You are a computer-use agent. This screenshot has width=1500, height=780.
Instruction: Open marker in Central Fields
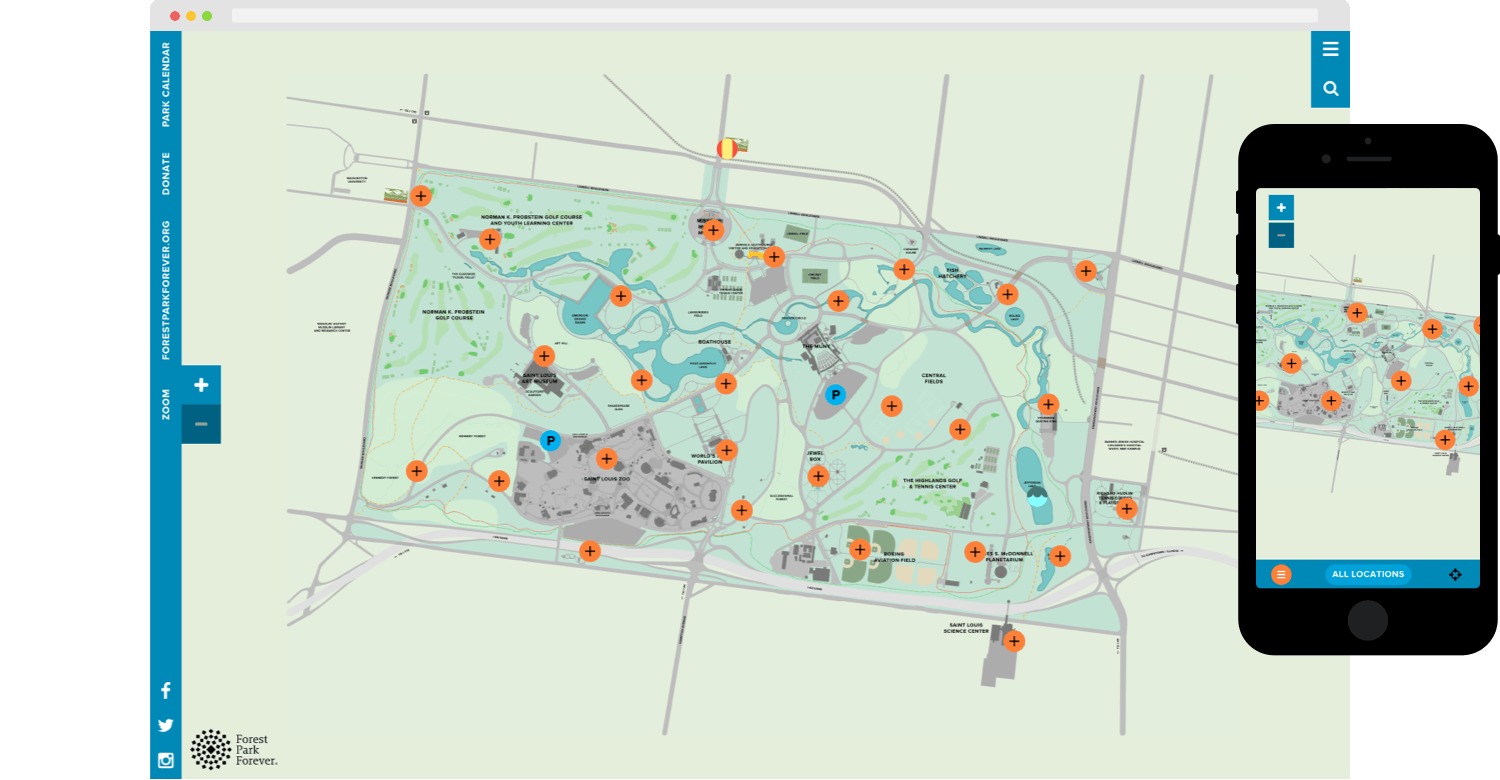click(x=891, y=406)
